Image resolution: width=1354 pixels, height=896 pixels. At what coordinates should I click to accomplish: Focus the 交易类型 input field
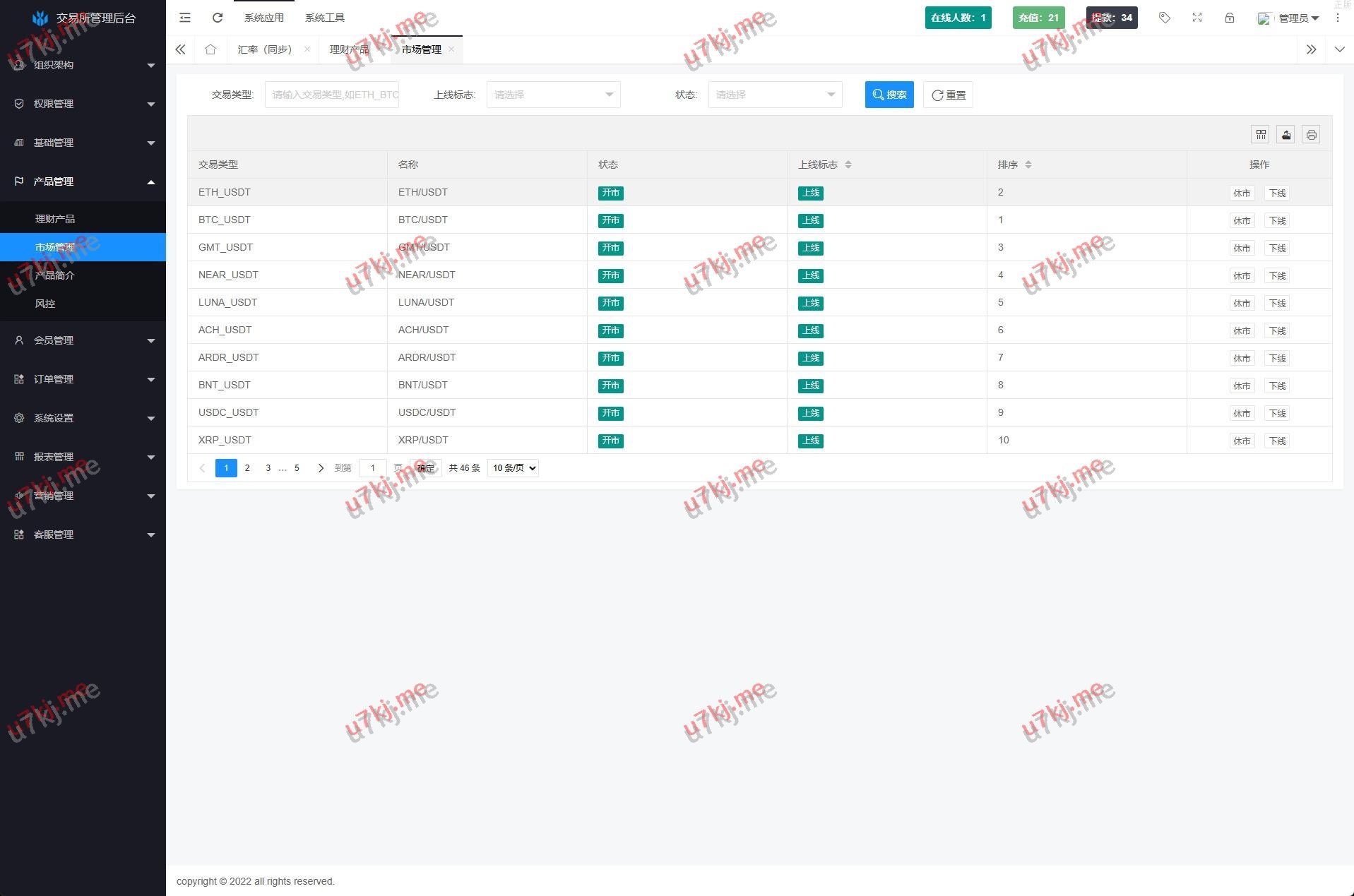tap(332, 95)
